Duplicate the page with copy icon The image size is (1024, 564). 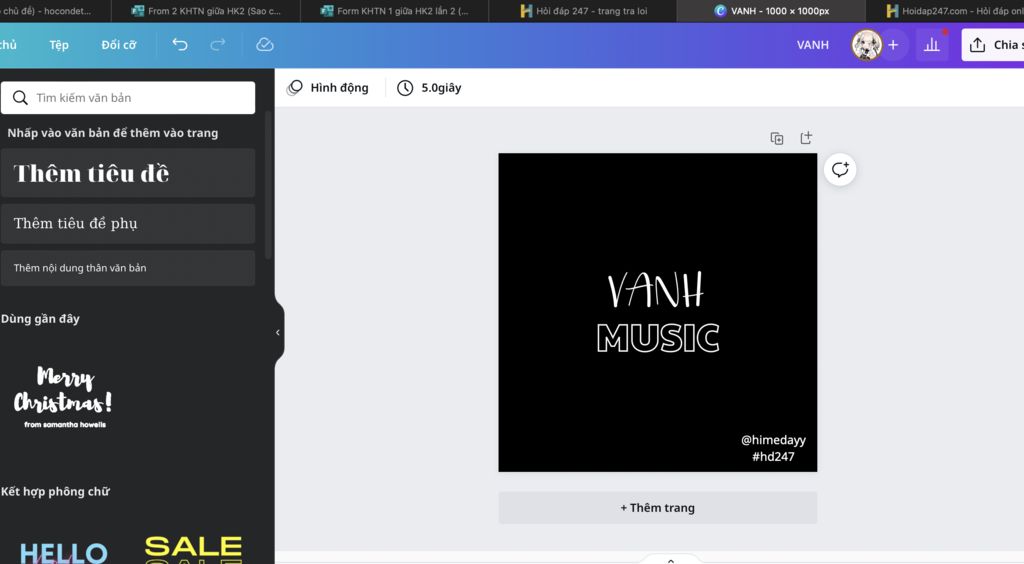click(776, 138)
